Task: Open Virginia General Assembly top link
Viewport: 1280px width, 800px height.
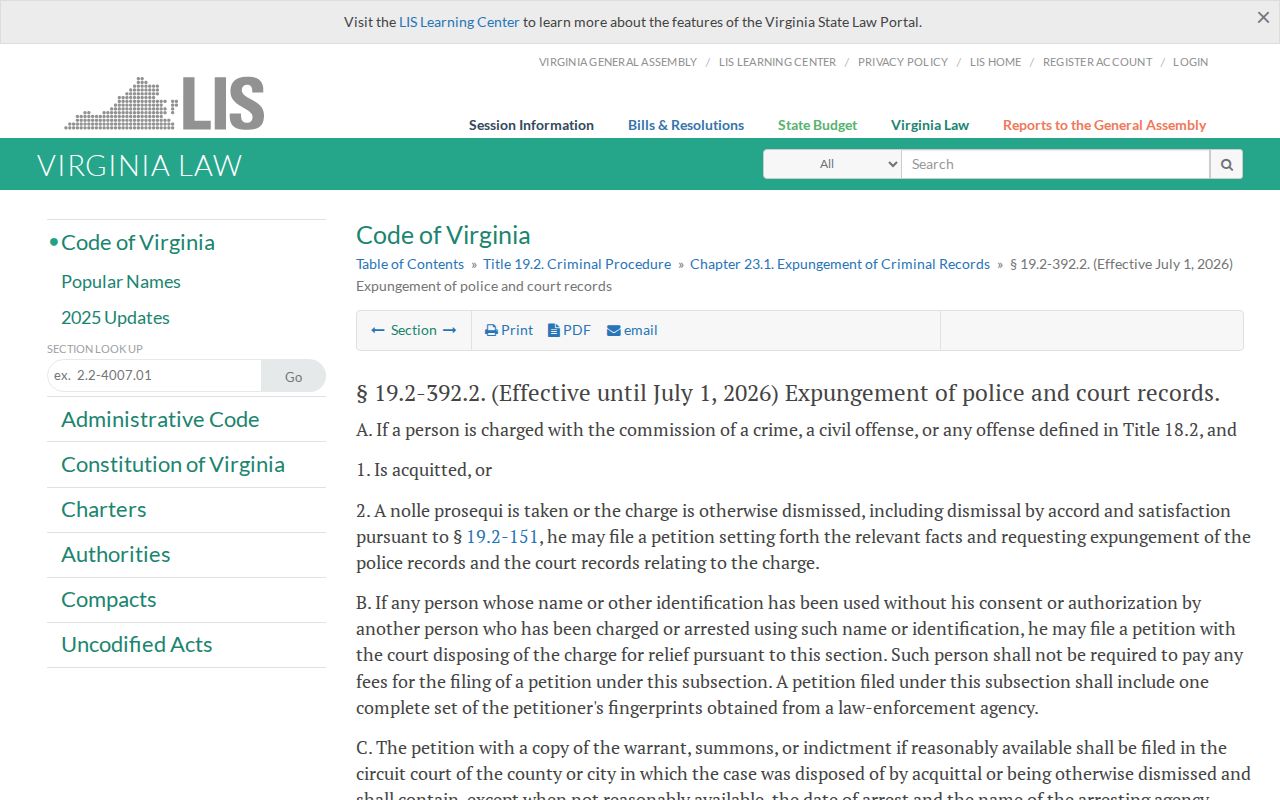Action: click(618, 62)
